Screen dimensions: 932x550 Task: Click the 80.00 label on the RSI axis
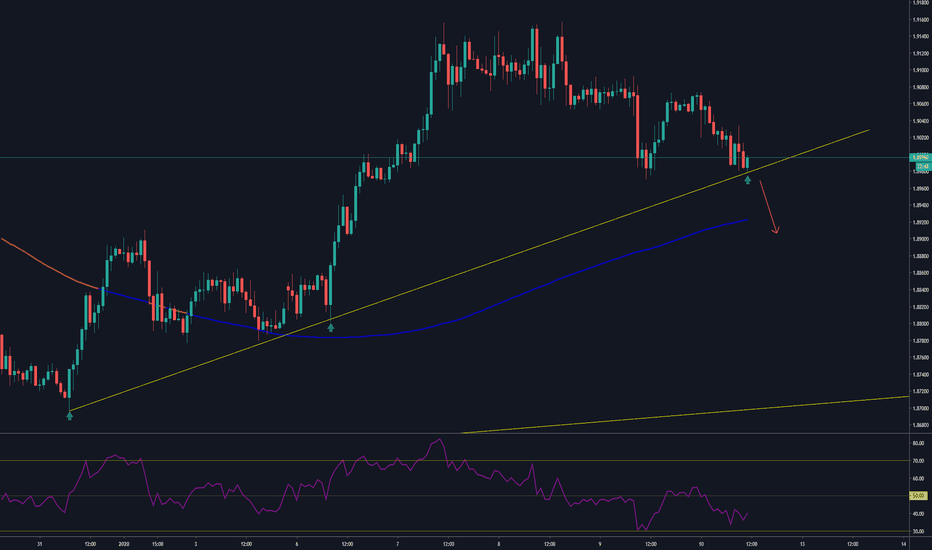click(917, 443)
